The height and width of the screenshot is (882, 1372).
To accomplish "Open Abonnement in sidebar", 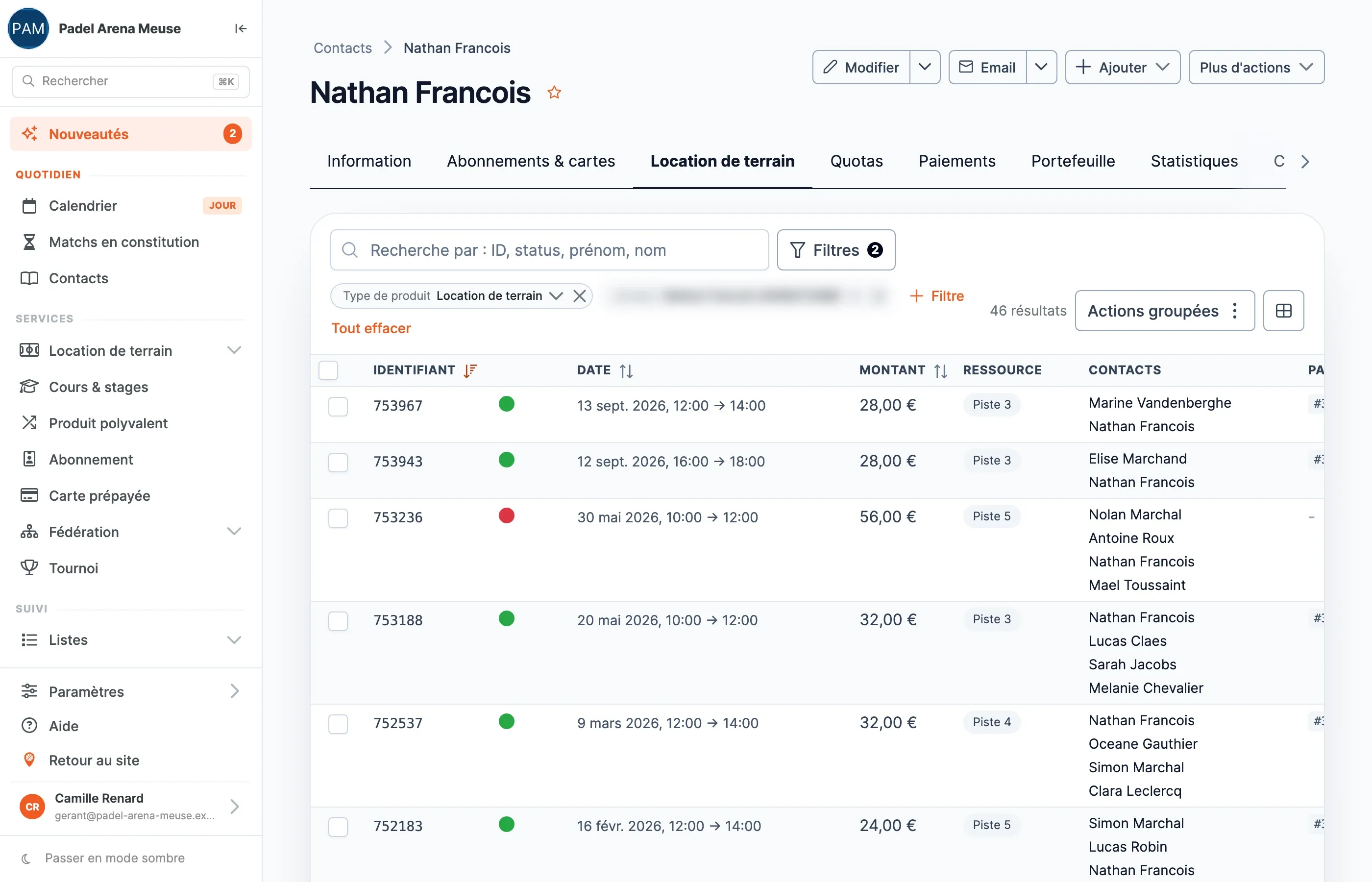I will 131,459.
